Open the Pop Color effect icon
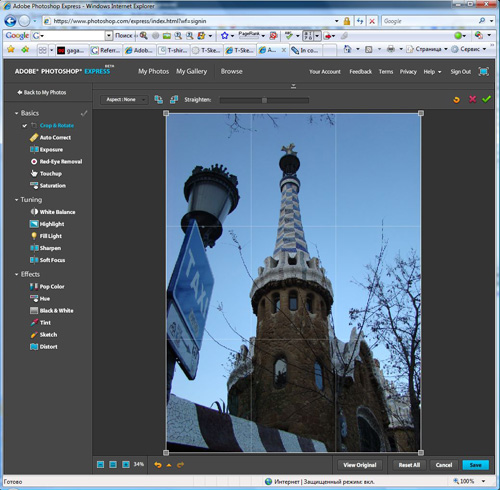500x490 pixels. click(x=34, y=286)
